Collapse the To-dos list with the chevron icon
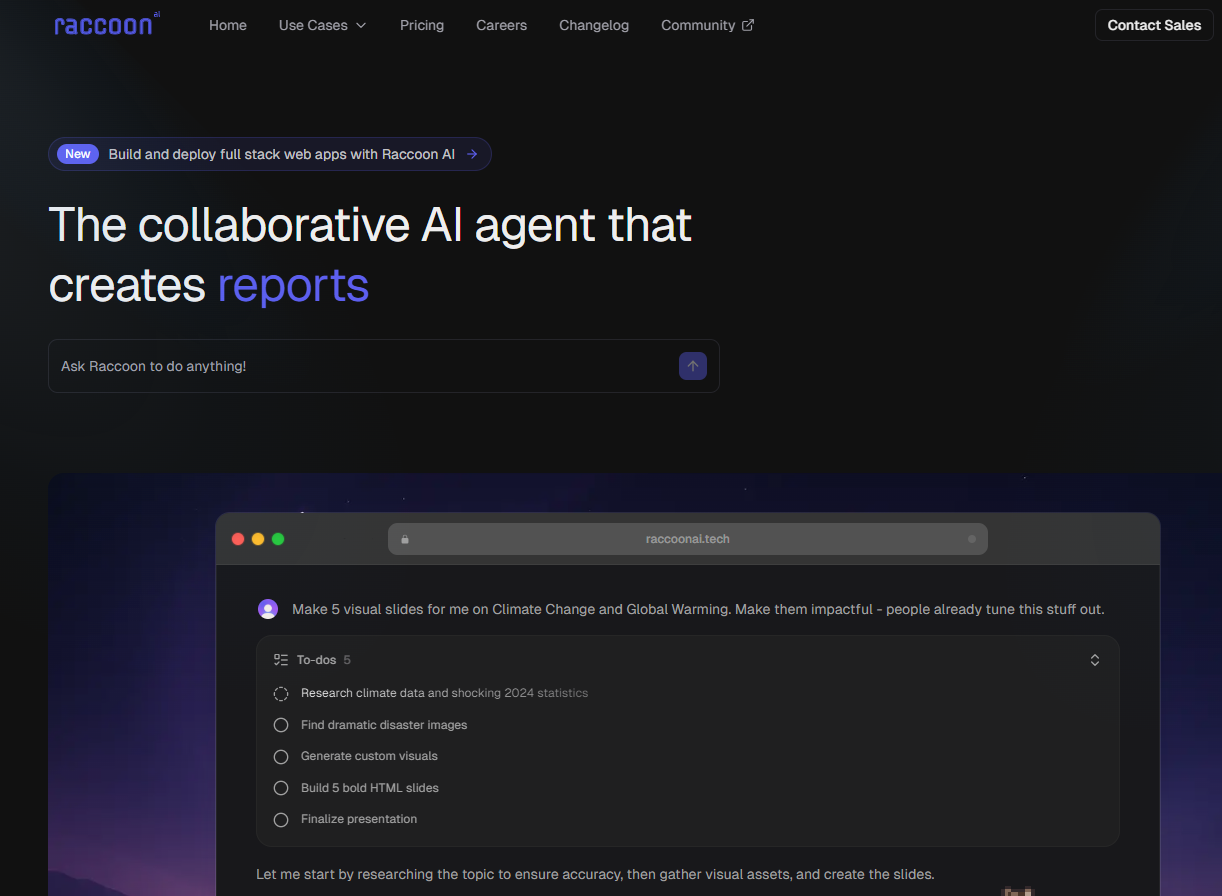1222x896 pixels. [1095, 660]
